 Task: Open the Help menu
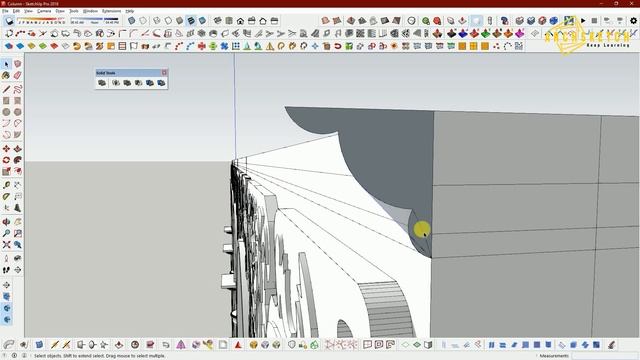pos(129,11)
